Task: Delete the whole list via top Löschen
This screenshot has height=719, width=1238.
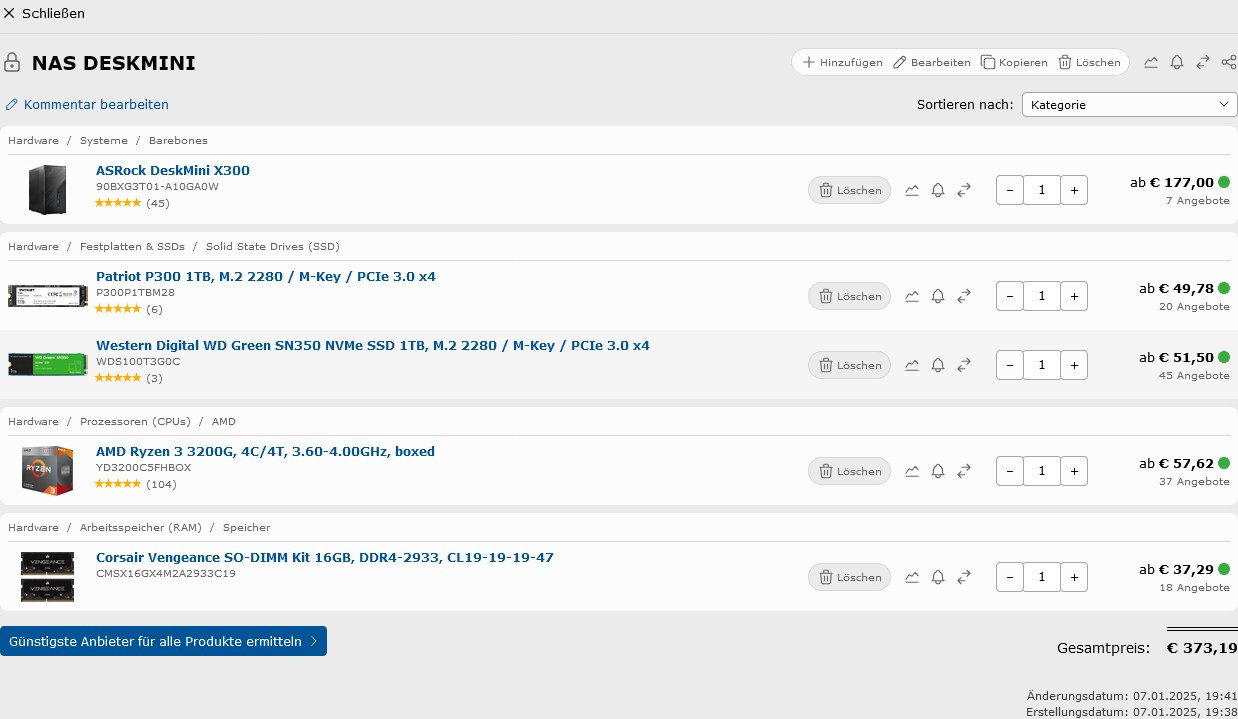Action: click(x=1089, y=62)
